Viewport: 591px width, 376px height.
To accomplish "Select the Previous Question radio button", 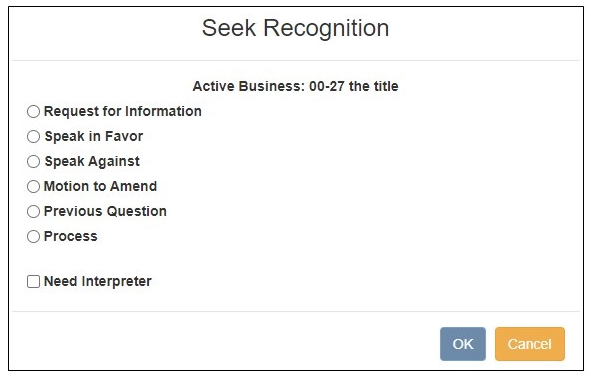I will (x=33, y=211).
